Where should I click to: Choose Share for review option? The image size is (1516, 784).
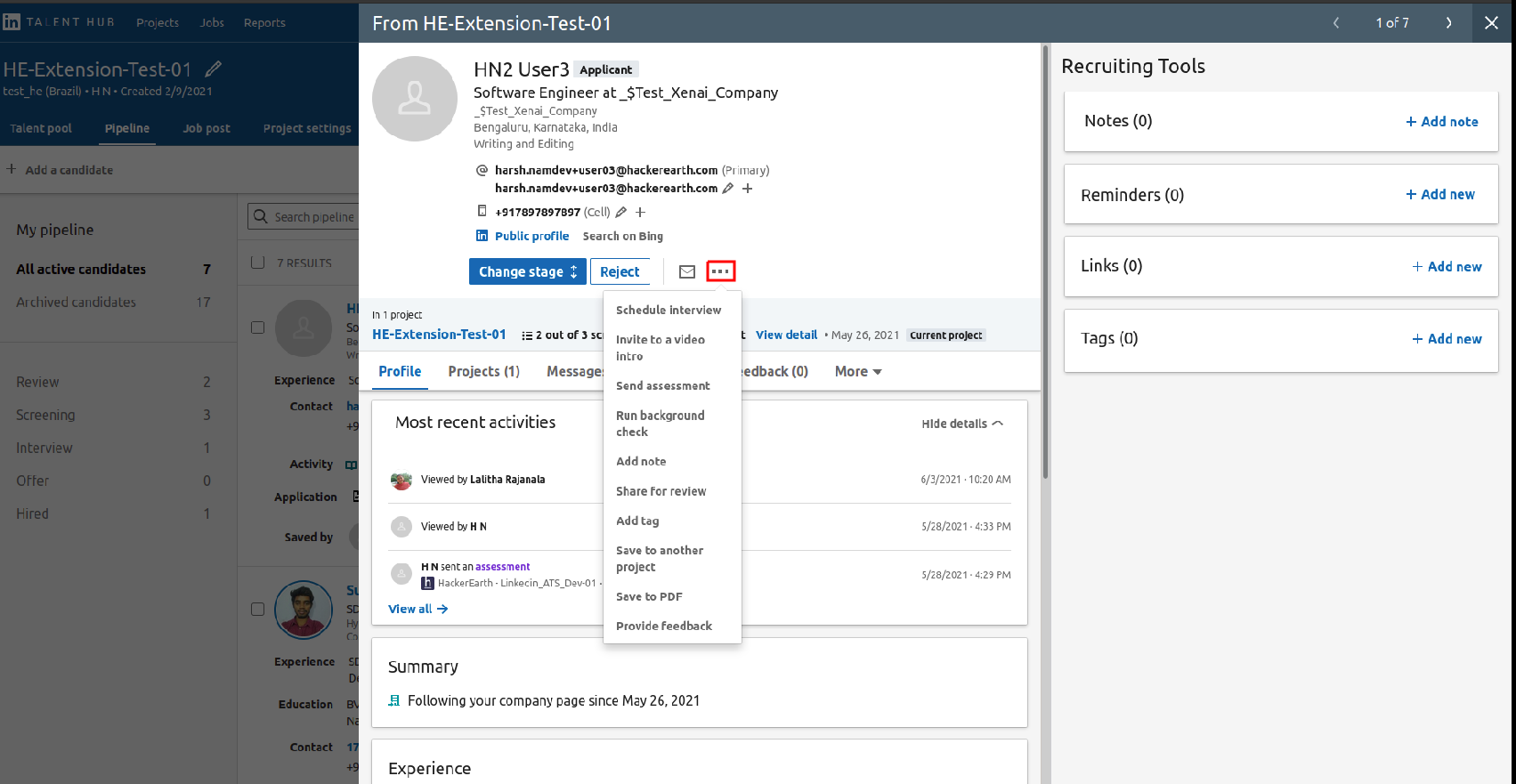coord(661,491)
